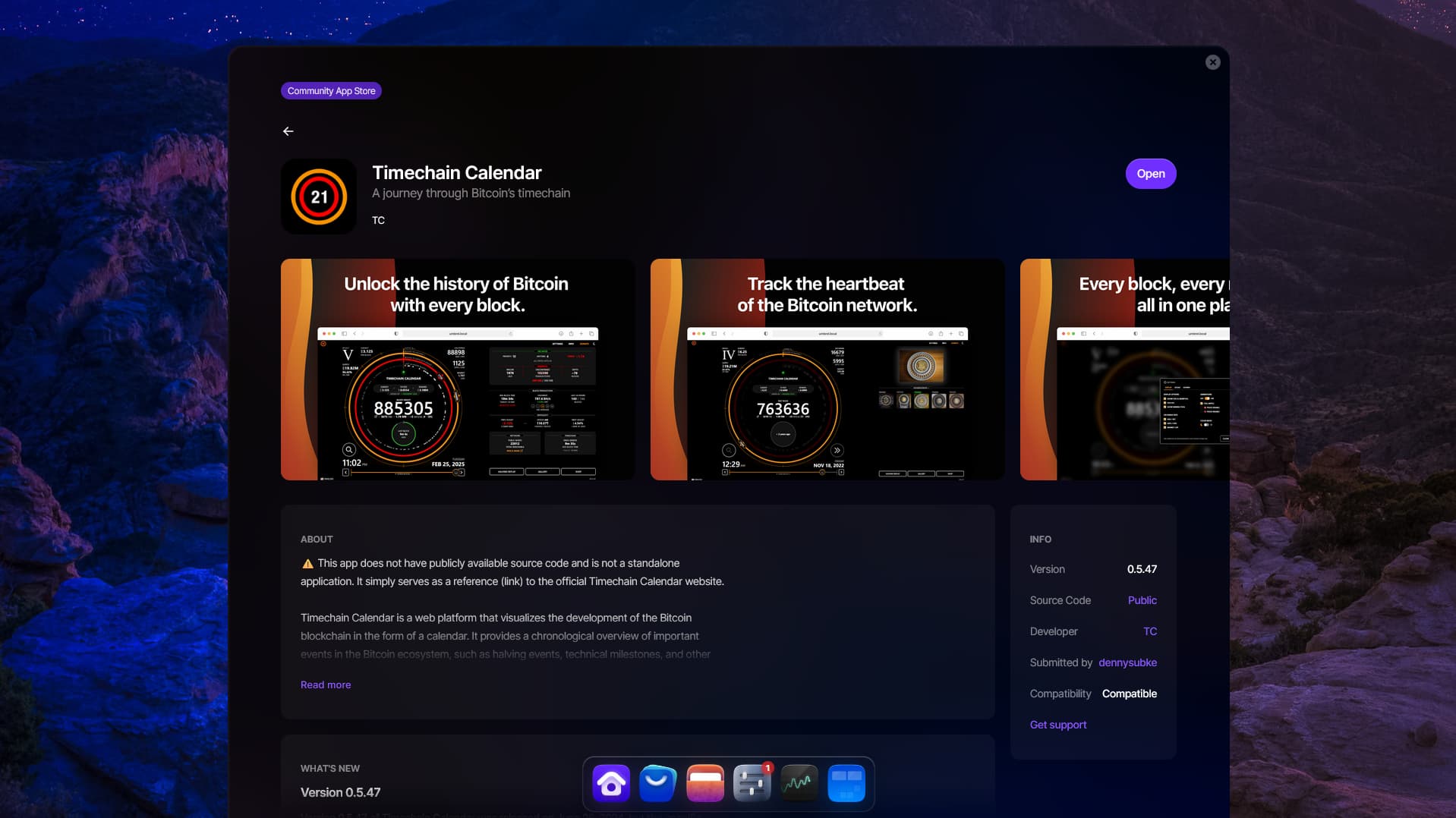Open the Widgets icon in the dock

pos(846,784)
